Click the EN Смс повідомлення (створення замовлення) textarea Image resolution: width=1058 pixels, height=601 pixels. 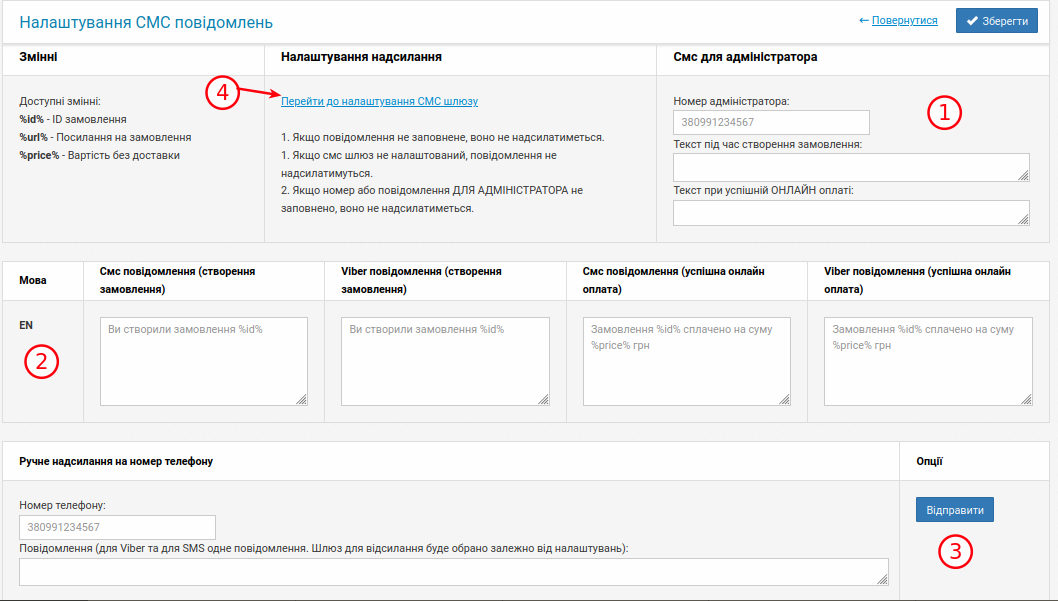tap(204, 362)
